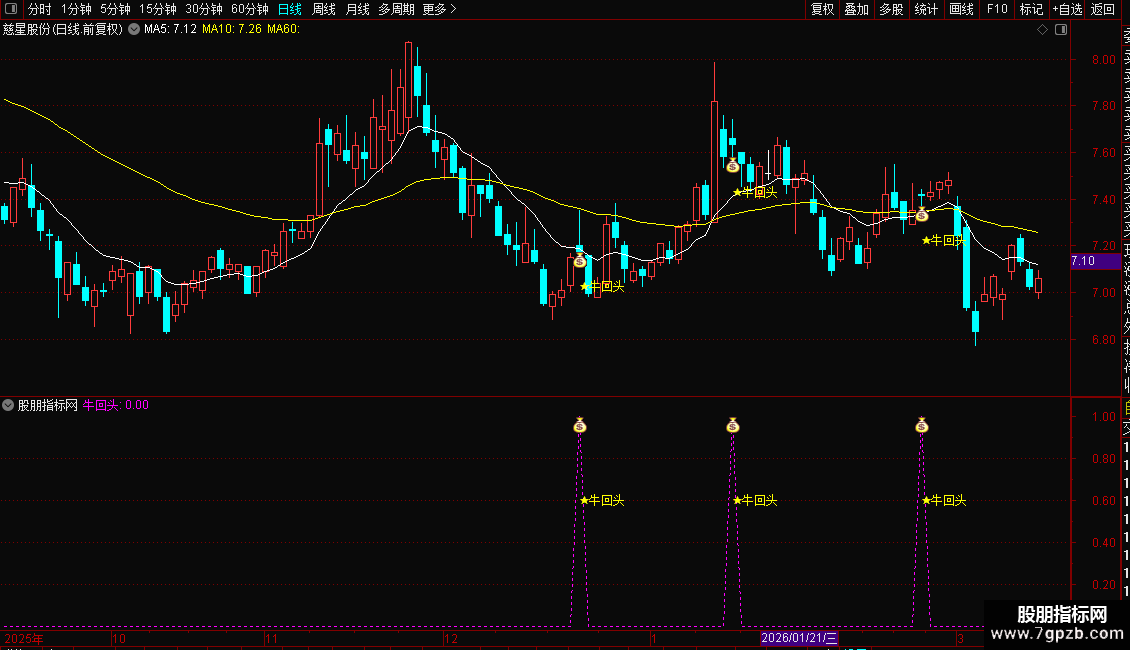Click the 1.00 sub-chart axis label
Viewport: 1130px width, 650px height.
[1103, 417]
